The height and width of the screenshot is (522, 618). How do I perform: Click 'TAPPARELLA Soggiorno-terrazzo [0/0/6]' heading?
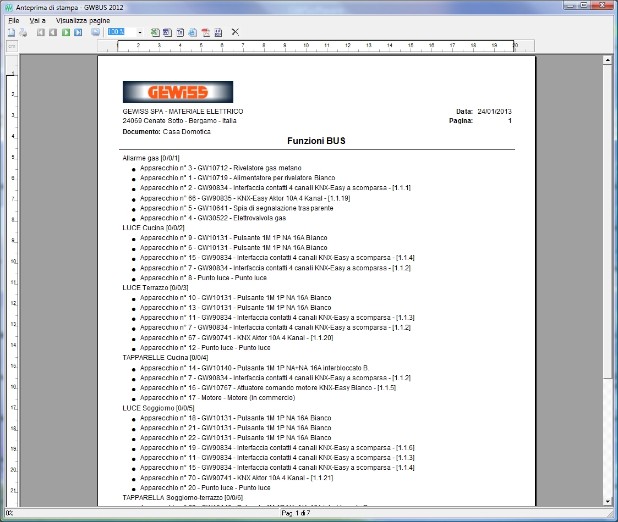182,498
